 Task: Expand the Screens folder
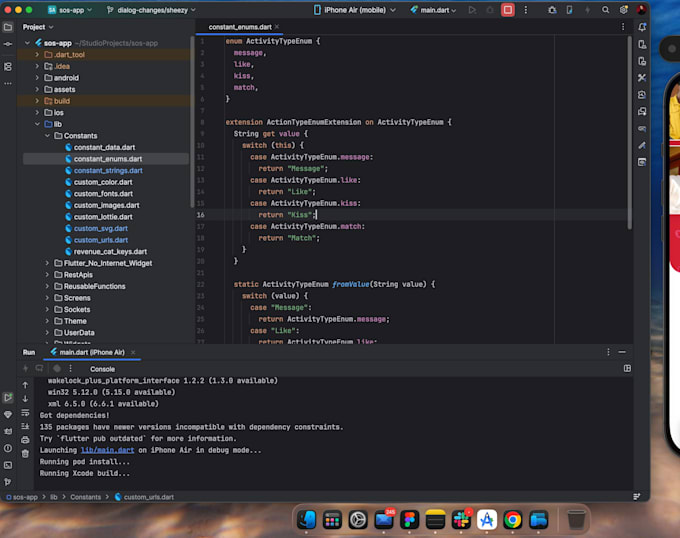[47, 298]
